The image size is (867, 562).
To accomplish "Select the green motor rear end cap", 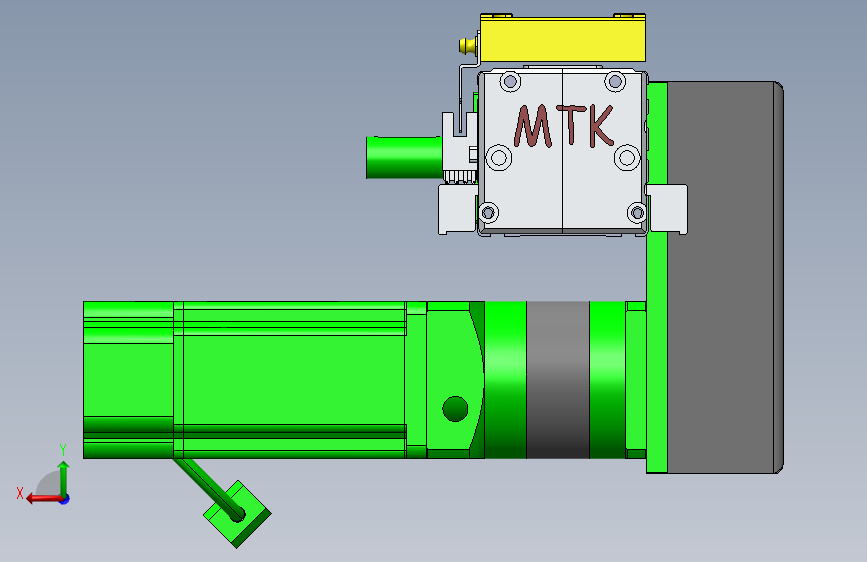I will (x=128, y=380).
